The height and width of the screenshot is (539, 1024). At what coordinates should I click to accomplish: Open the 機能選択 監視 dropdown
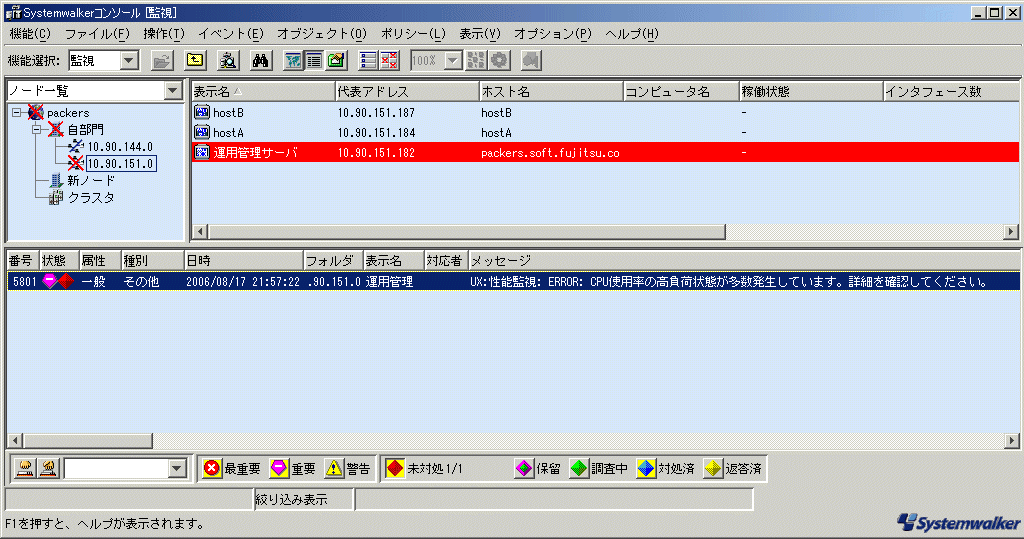click(129, 61)
